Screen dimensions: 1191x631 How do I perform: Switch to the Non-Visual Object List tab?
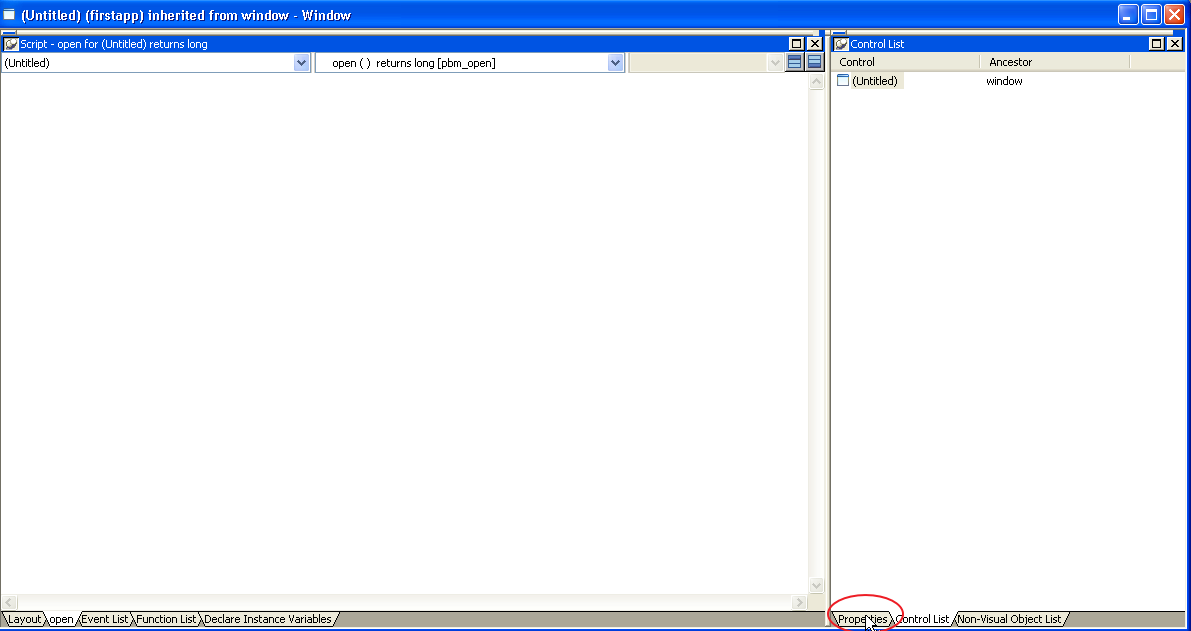(x=1010, y=619)
